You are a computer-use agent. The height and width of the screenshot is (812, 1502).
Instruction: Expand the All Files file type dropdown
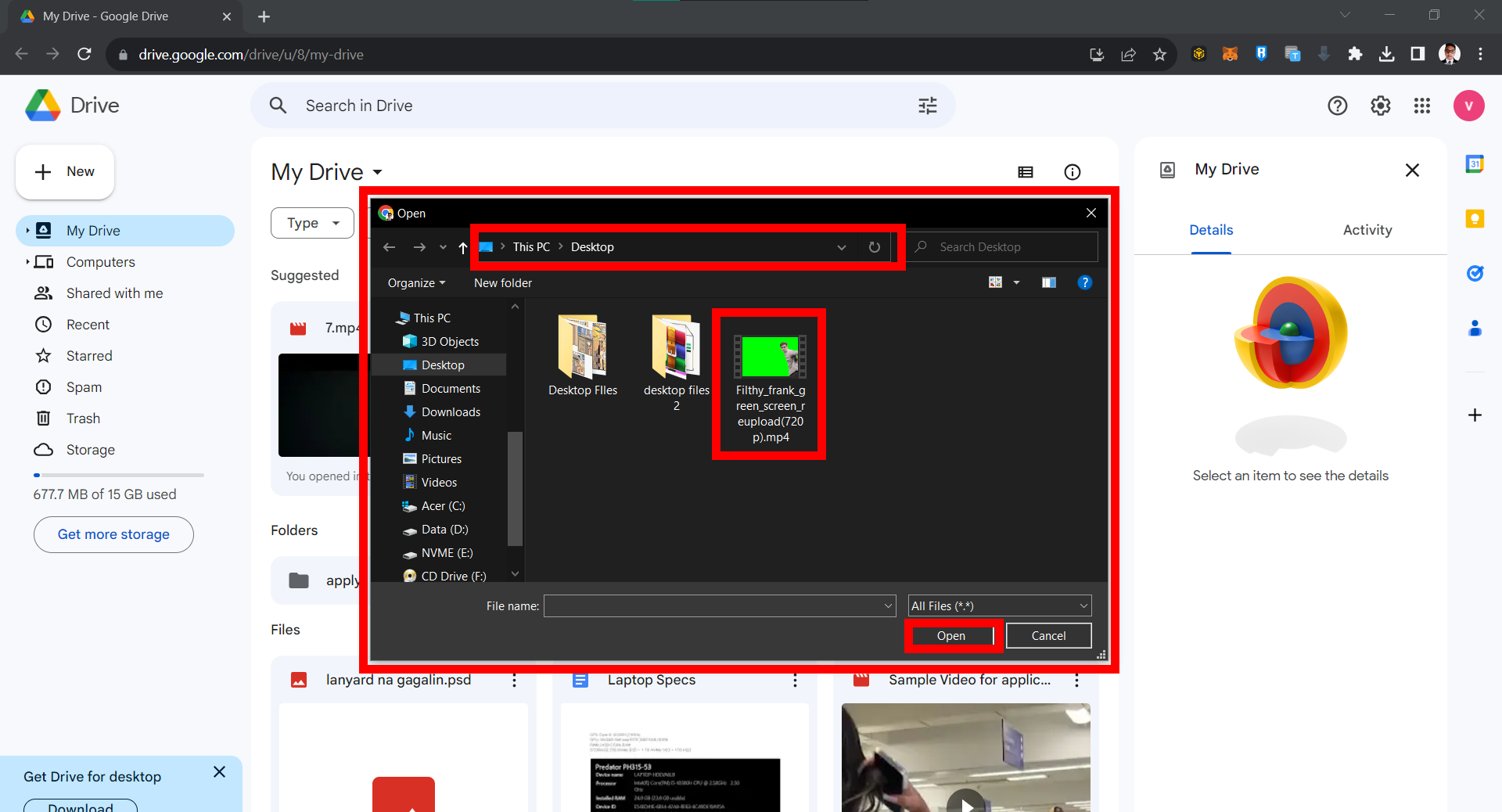(x=1083, y=605)
